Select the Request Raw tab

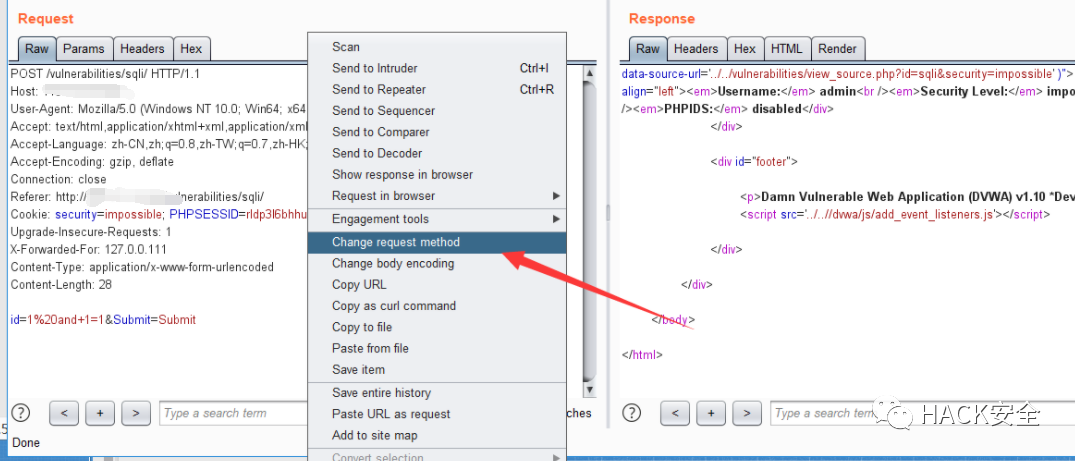click(x=37, y=49)
